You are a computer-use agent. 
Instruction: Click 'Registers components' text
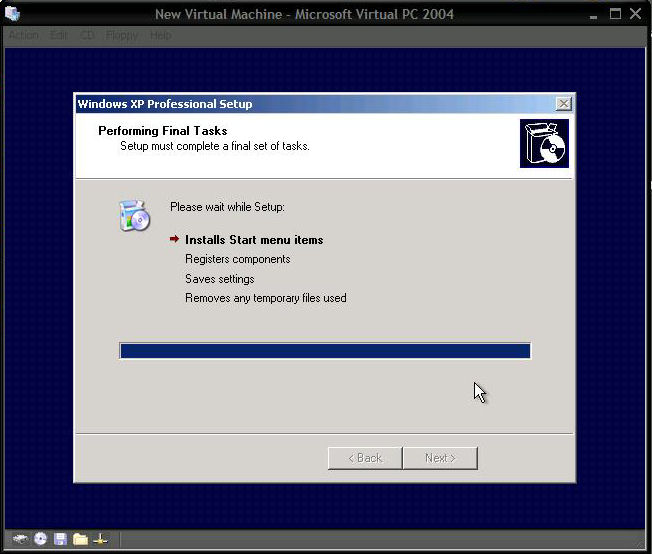click(238, 259)
